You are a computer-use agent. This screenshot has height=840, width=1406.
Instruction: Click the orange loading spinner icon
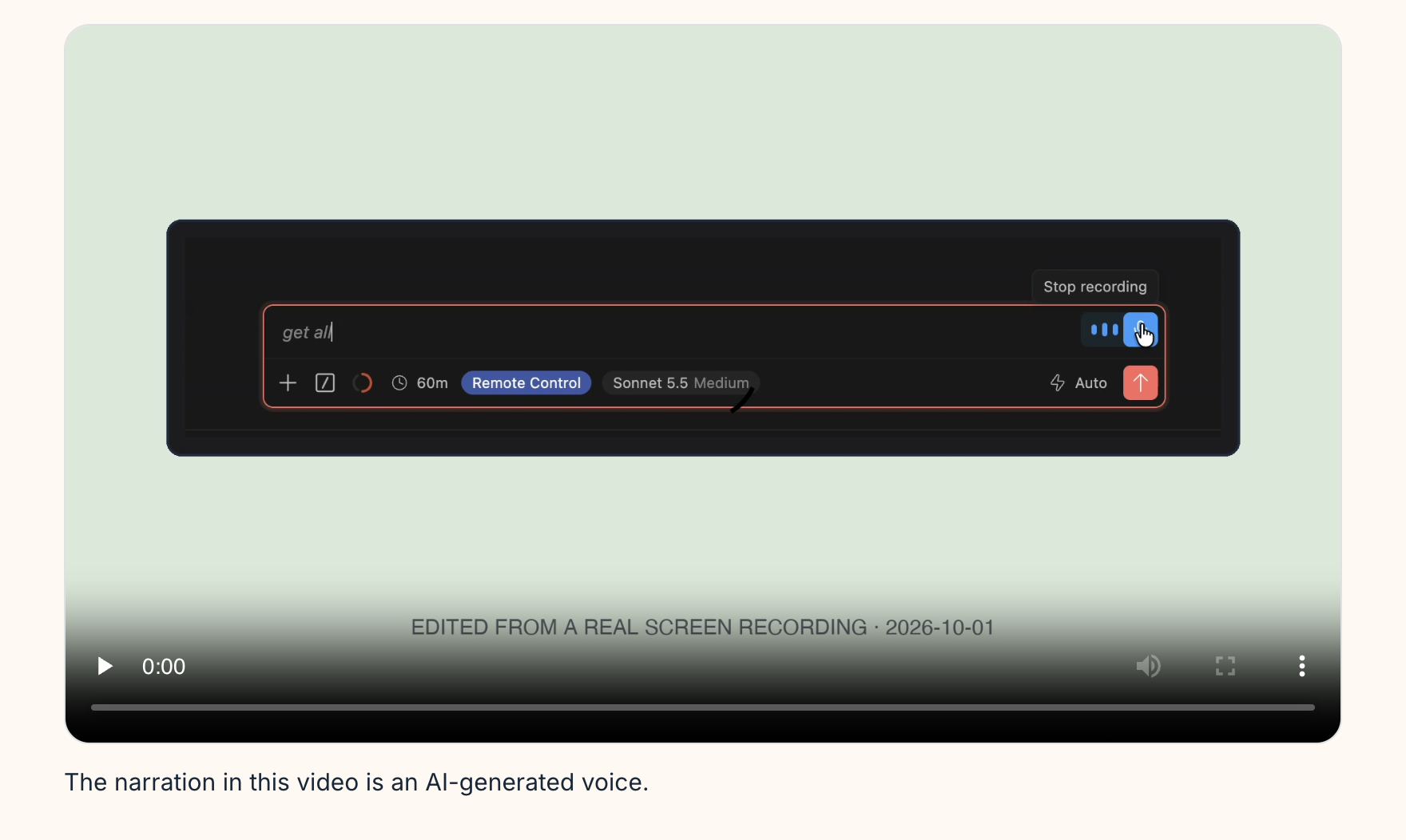pos(362,383)
